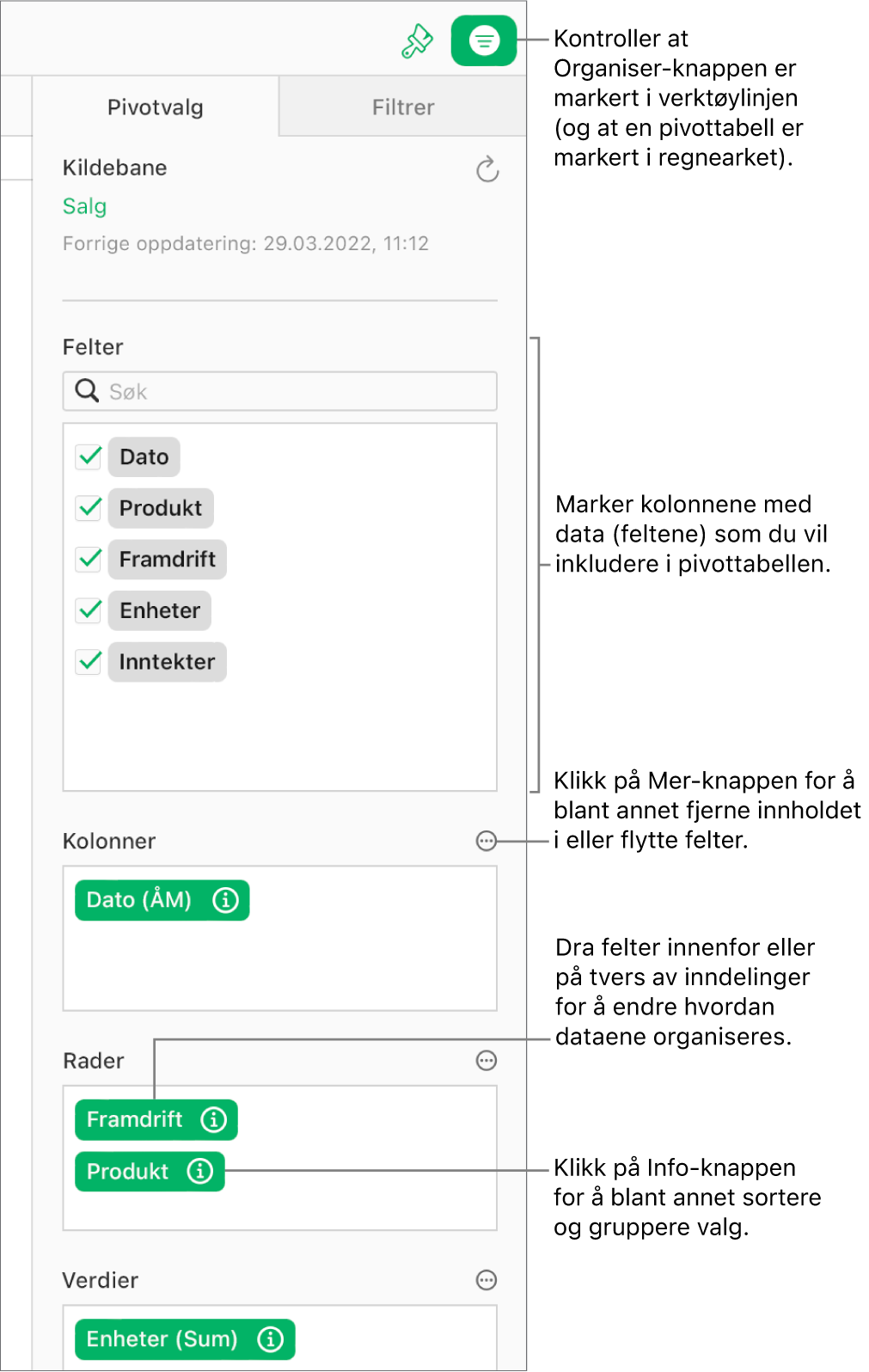869x1372 pixels.
Task: Open the pivot options with the green filter icon
Action: [x=482, y=39]
